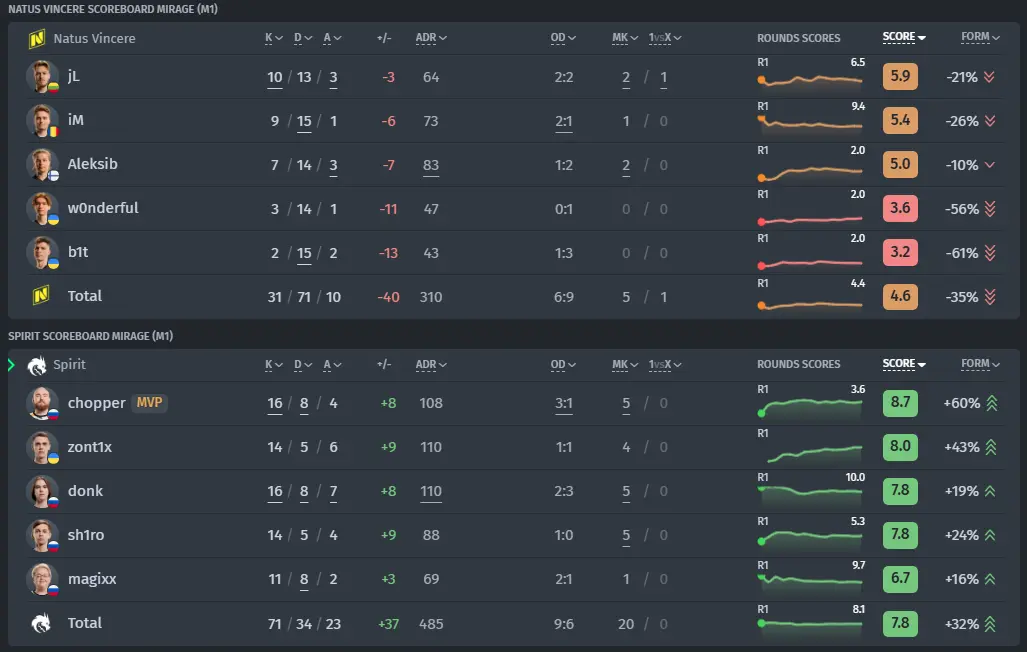Sort Natus Vincere table by 1vsX
This screenshot has height=652, width=1027.
tap(665, 38)
